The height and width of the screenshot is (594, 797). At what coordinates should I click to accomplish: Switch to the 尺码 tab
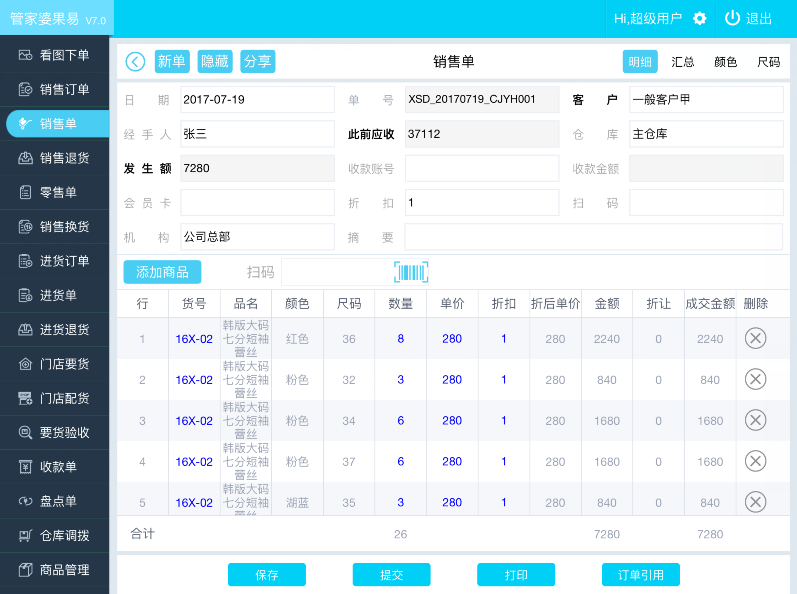(768, 61)
